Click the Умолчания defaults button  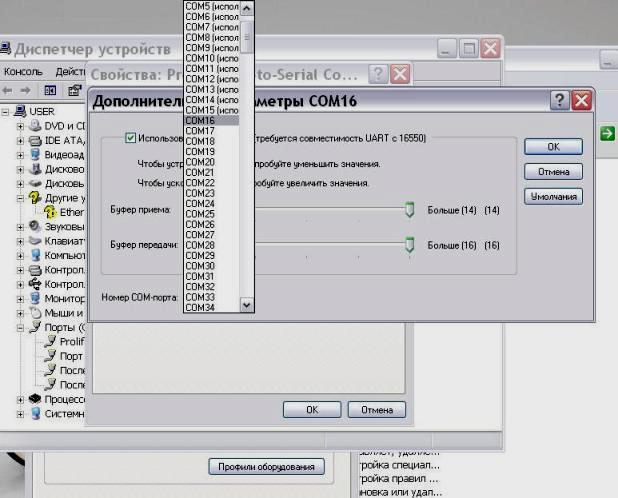point(553,196)
